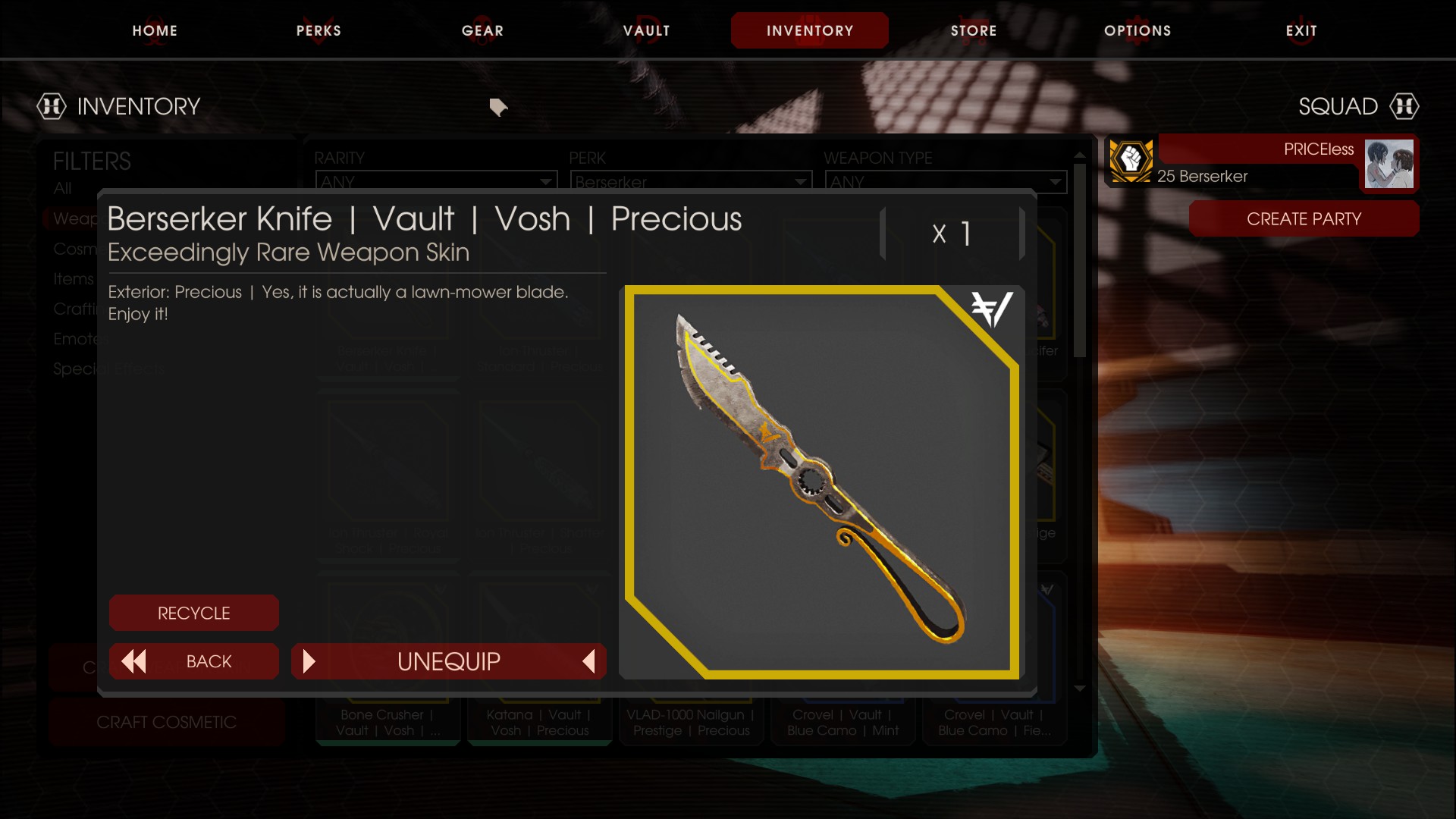Screen dimensions: 1456x819
Task: Open the RARITY filter dropdown
Action: pyautogui.click(x=436, y=180)
